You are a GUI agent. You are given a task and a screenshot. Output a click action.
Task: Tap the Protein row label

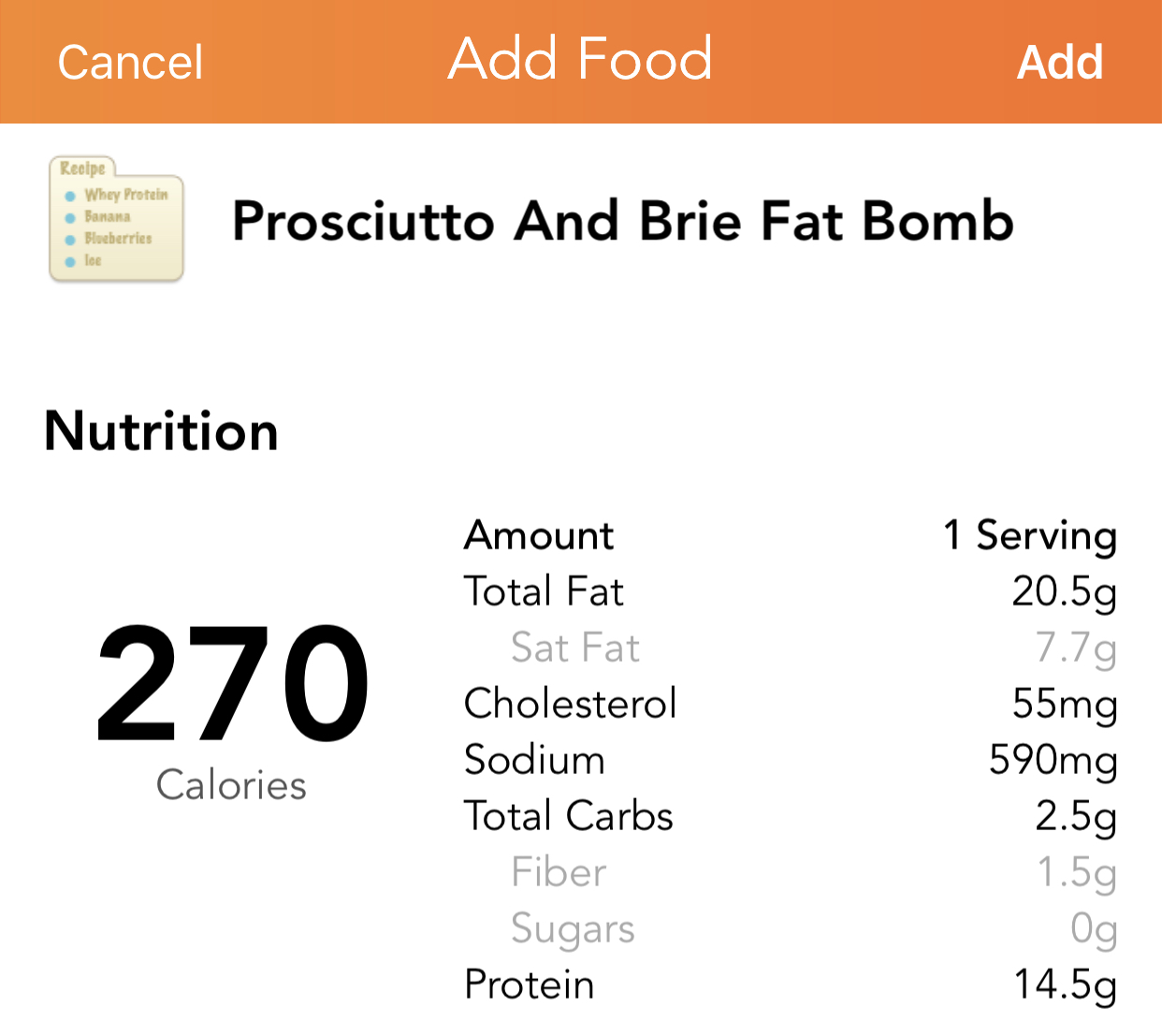[x=529, y=985]
